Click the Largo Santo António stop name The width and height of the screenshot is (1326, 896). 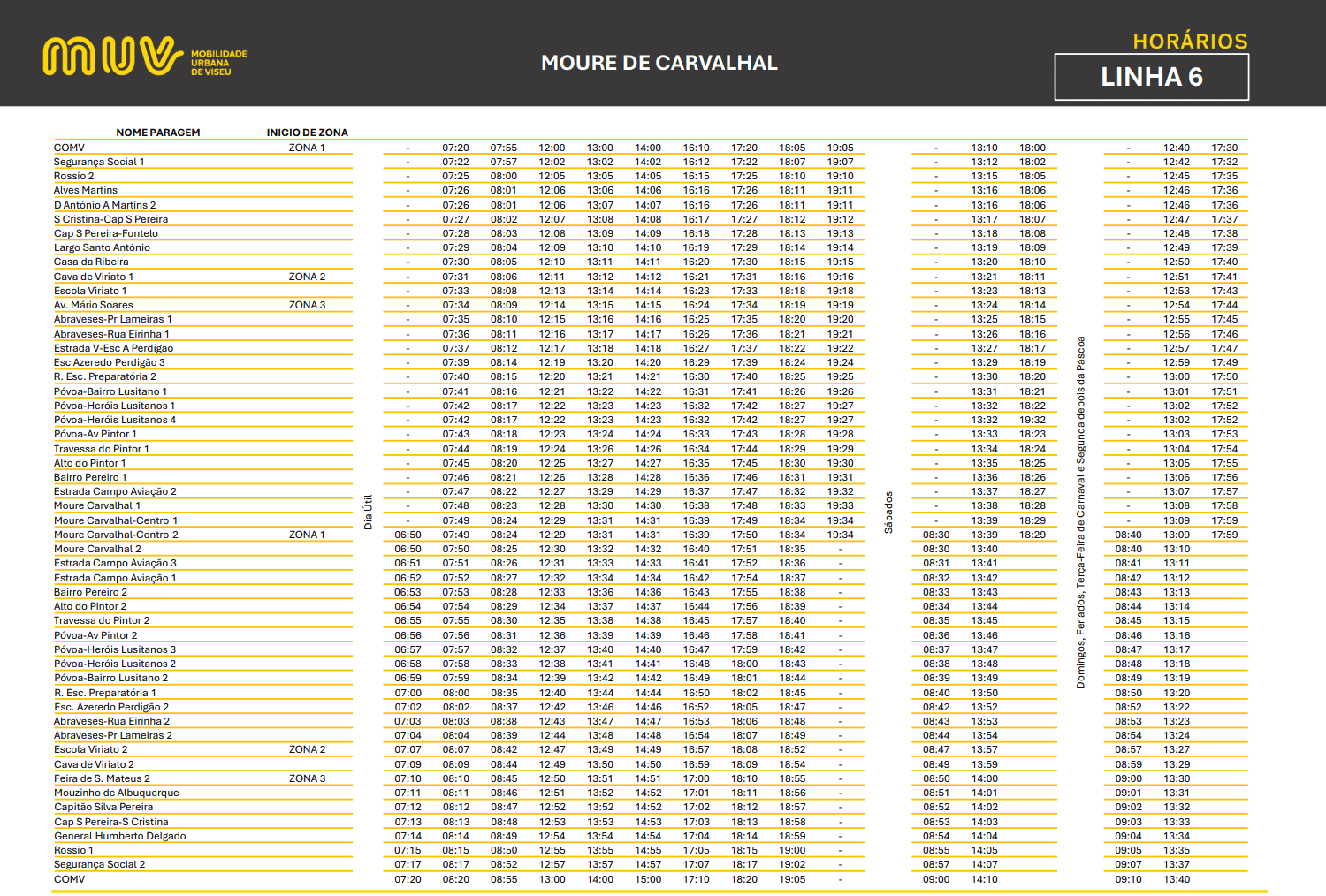point(102,247)
